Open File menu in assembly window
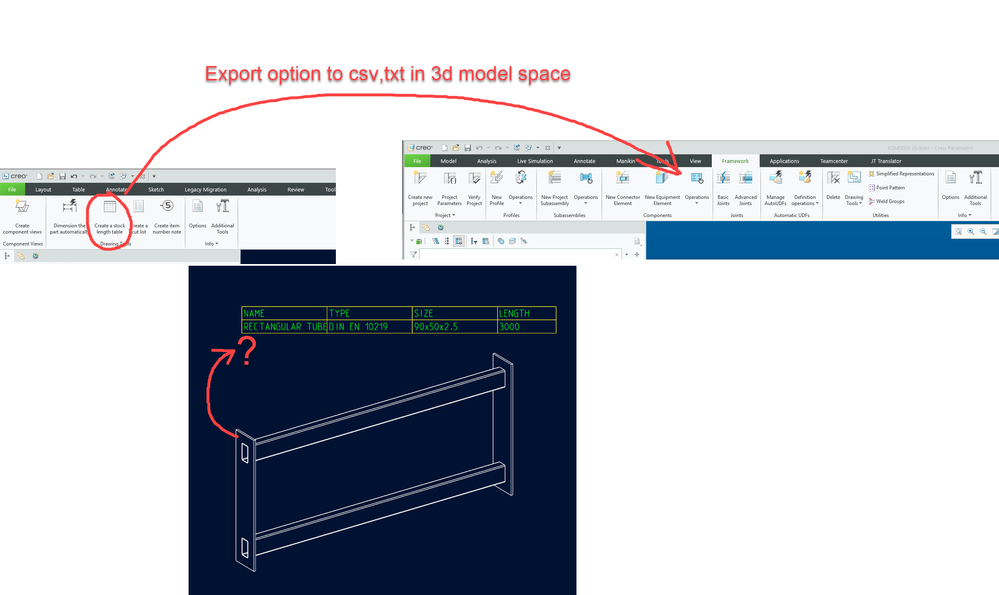 coord(417,161)
